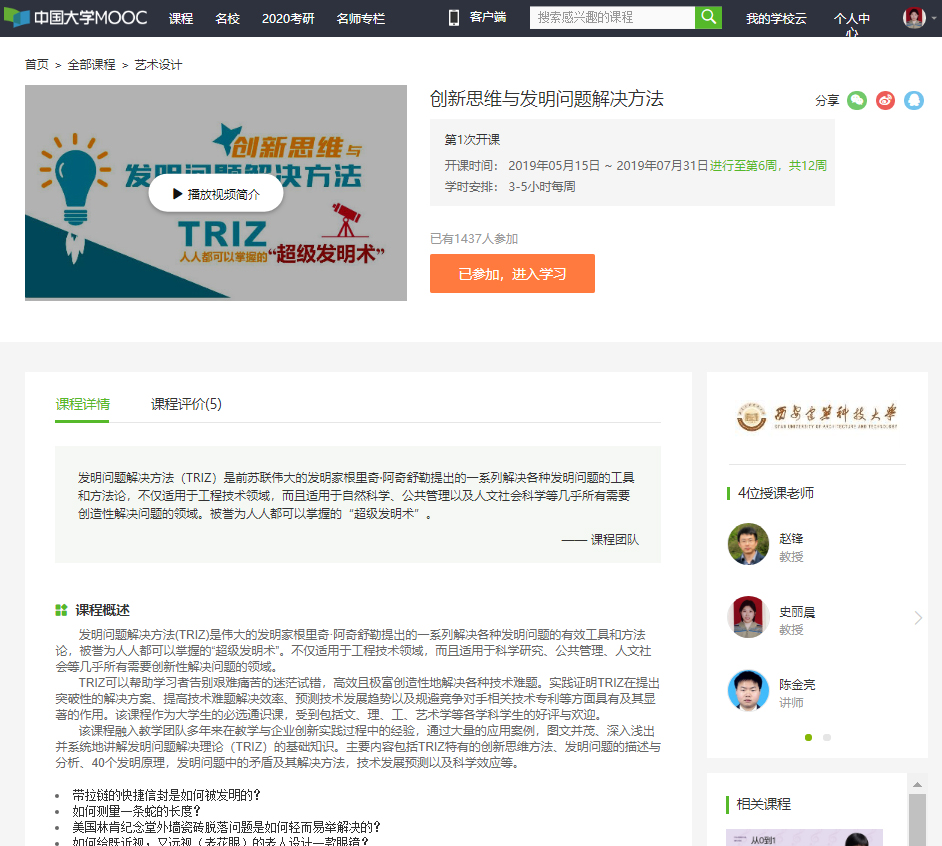
Task: Share course via QQ icon
Action: coord(914,100)
